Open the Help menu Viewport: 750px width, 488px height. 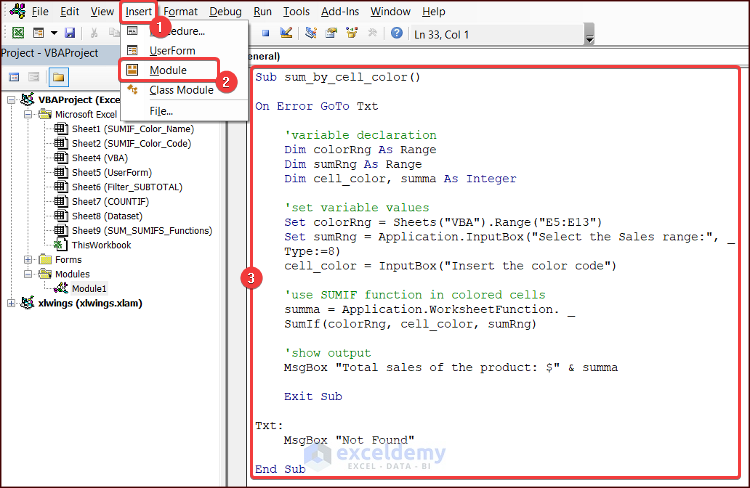(x=434, y=11)
